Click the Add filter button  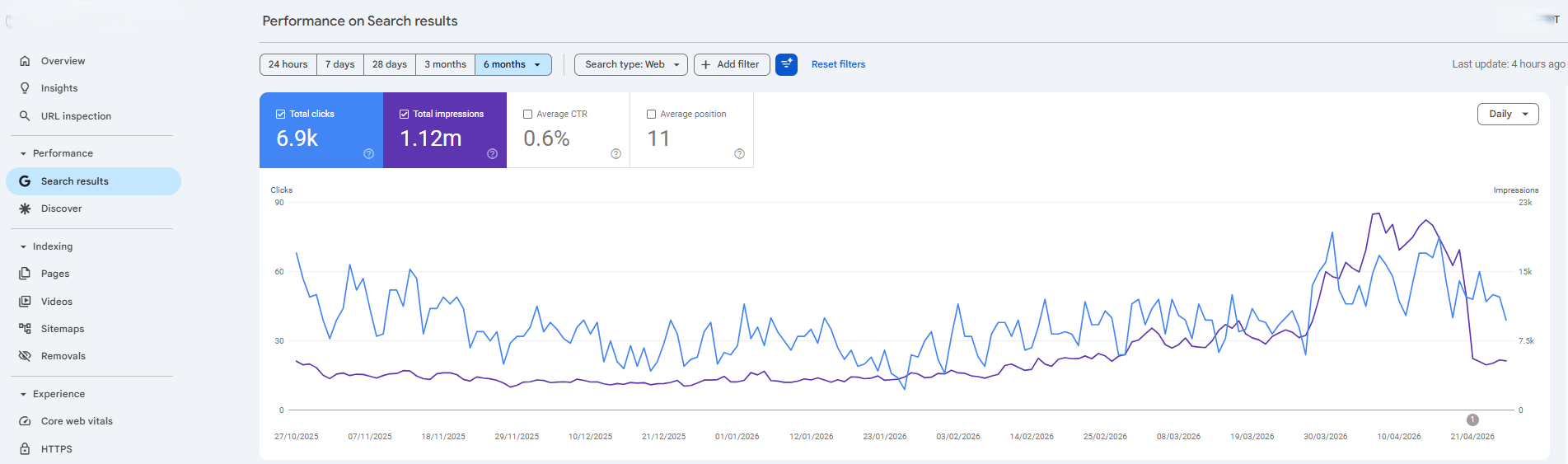[732, 64]
